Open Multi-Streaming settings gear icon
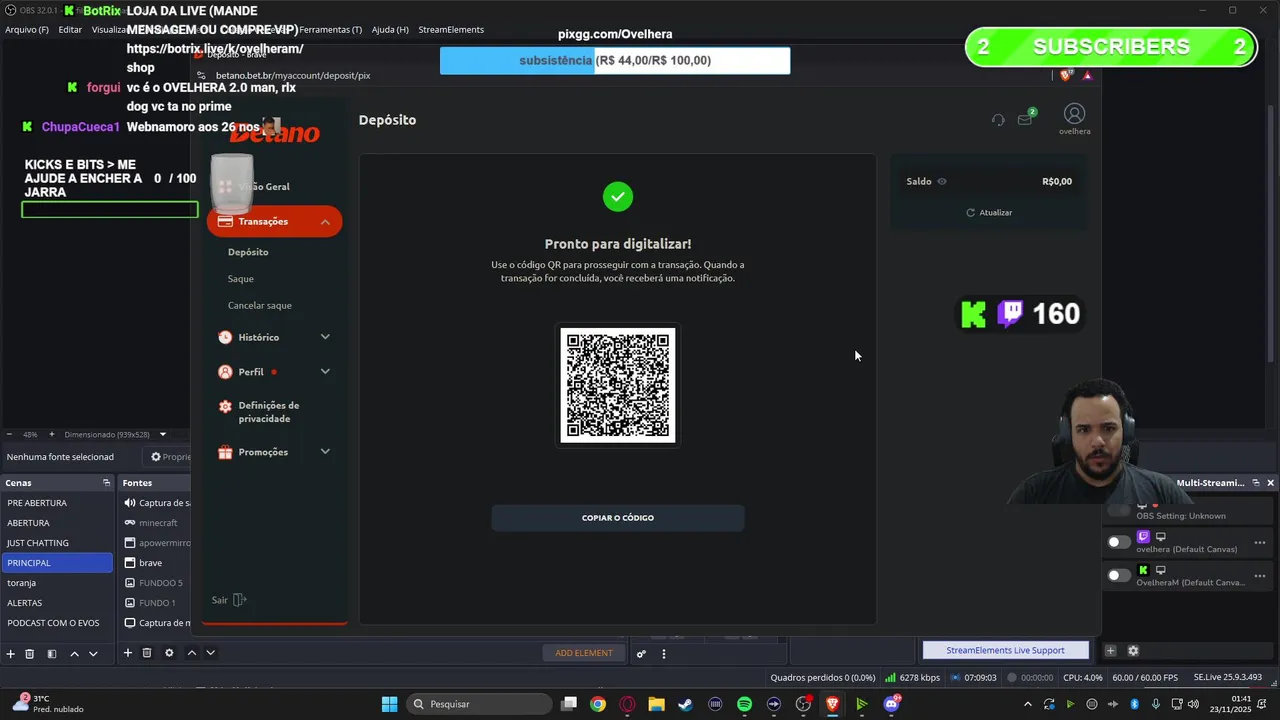Viewport: 1280px width, 720px height. coord(1133,650)
